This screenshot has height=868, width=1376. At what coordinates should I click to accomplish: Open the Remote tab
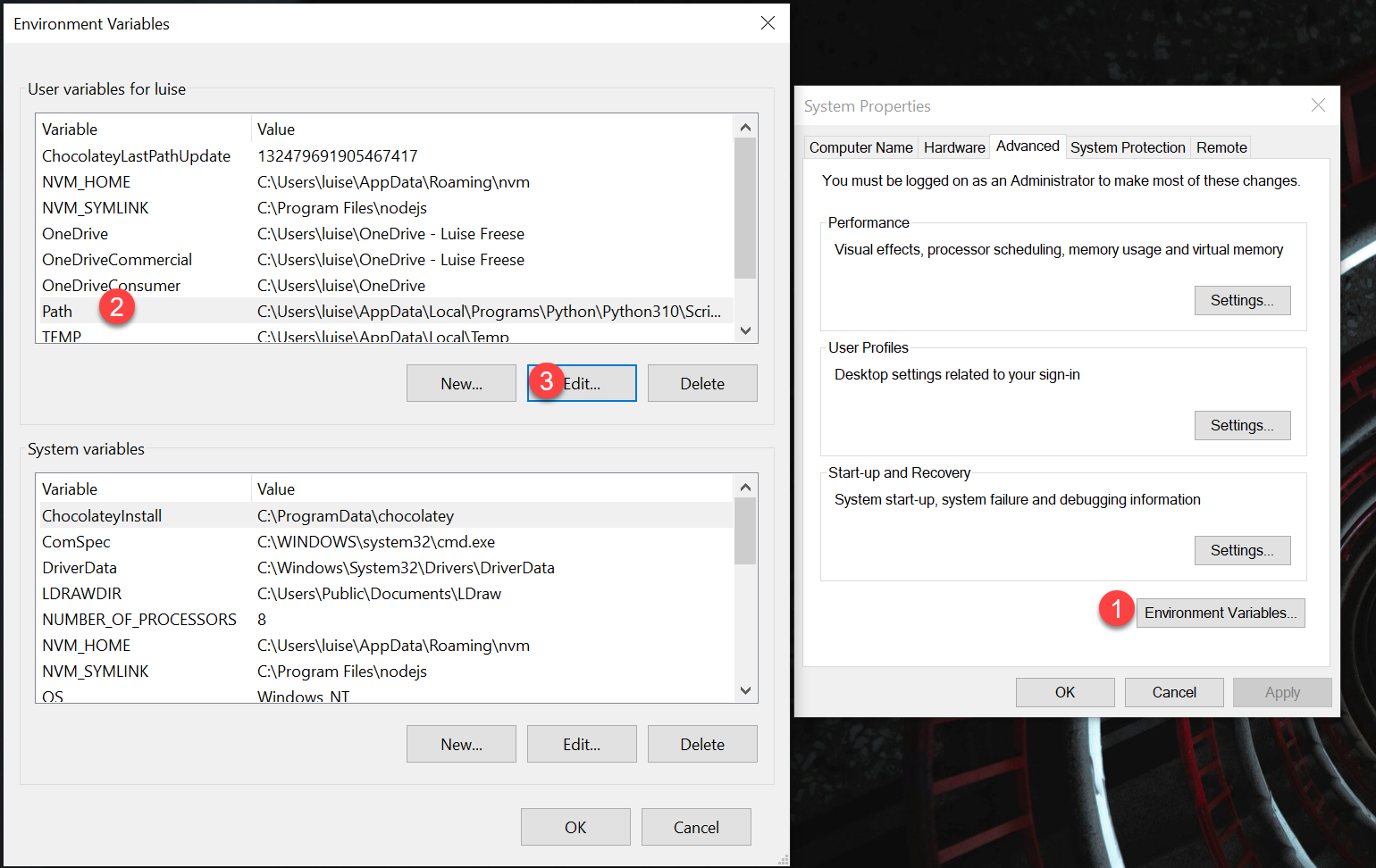tap(1221, 147)
